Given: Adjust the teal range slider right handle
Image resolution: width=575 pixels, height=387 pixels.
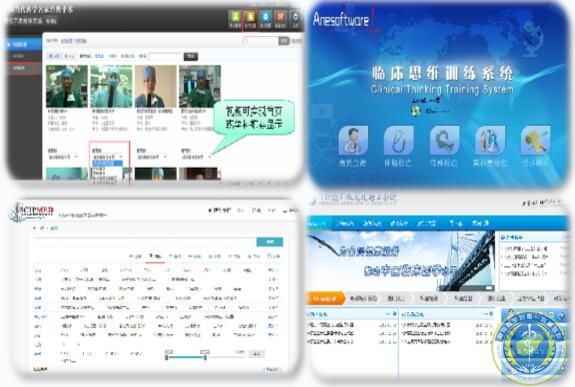Looking at the screenshot, I should (x=205, y=357).
